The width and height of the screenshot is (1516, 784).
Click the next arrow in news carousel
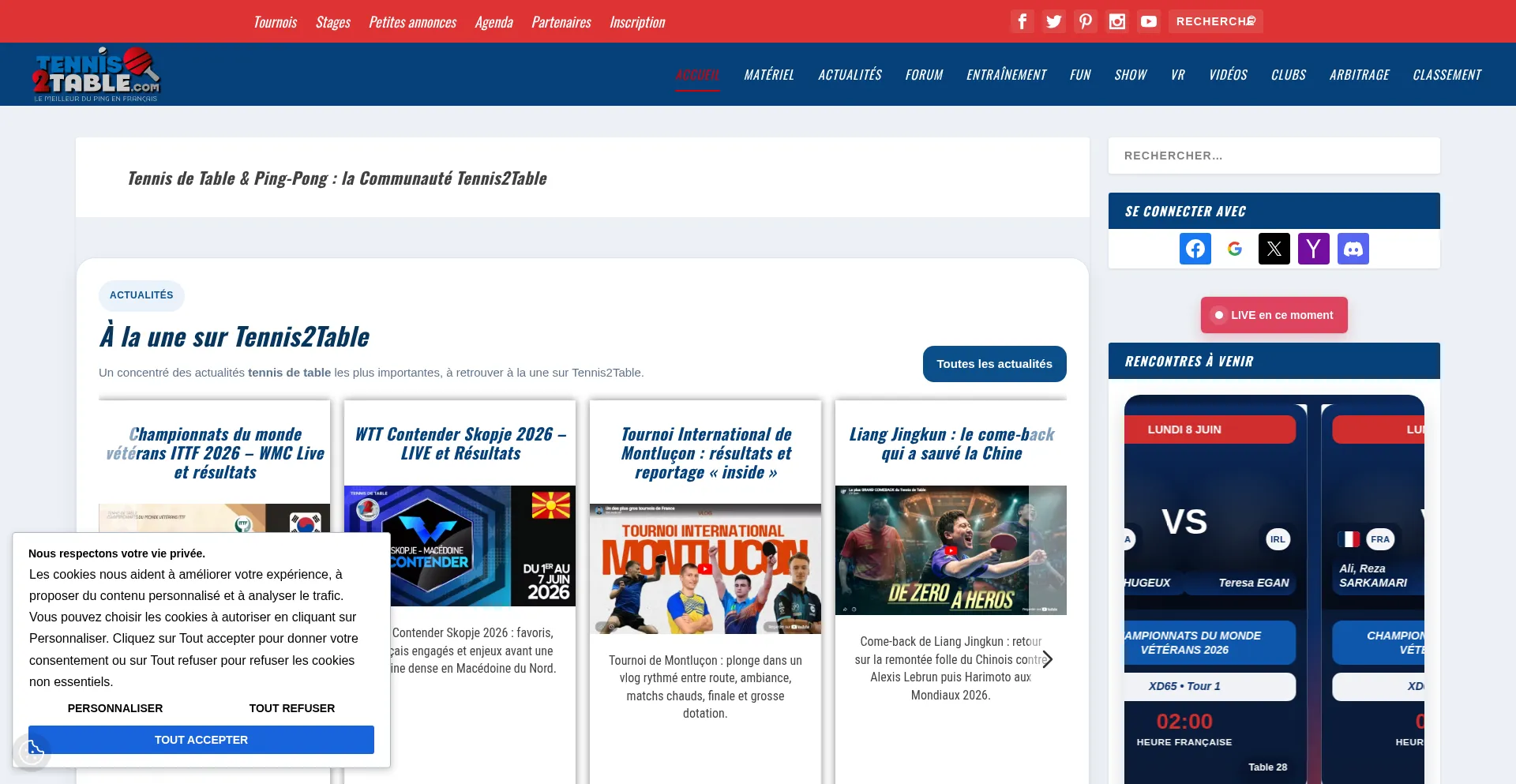[1047, 659]
